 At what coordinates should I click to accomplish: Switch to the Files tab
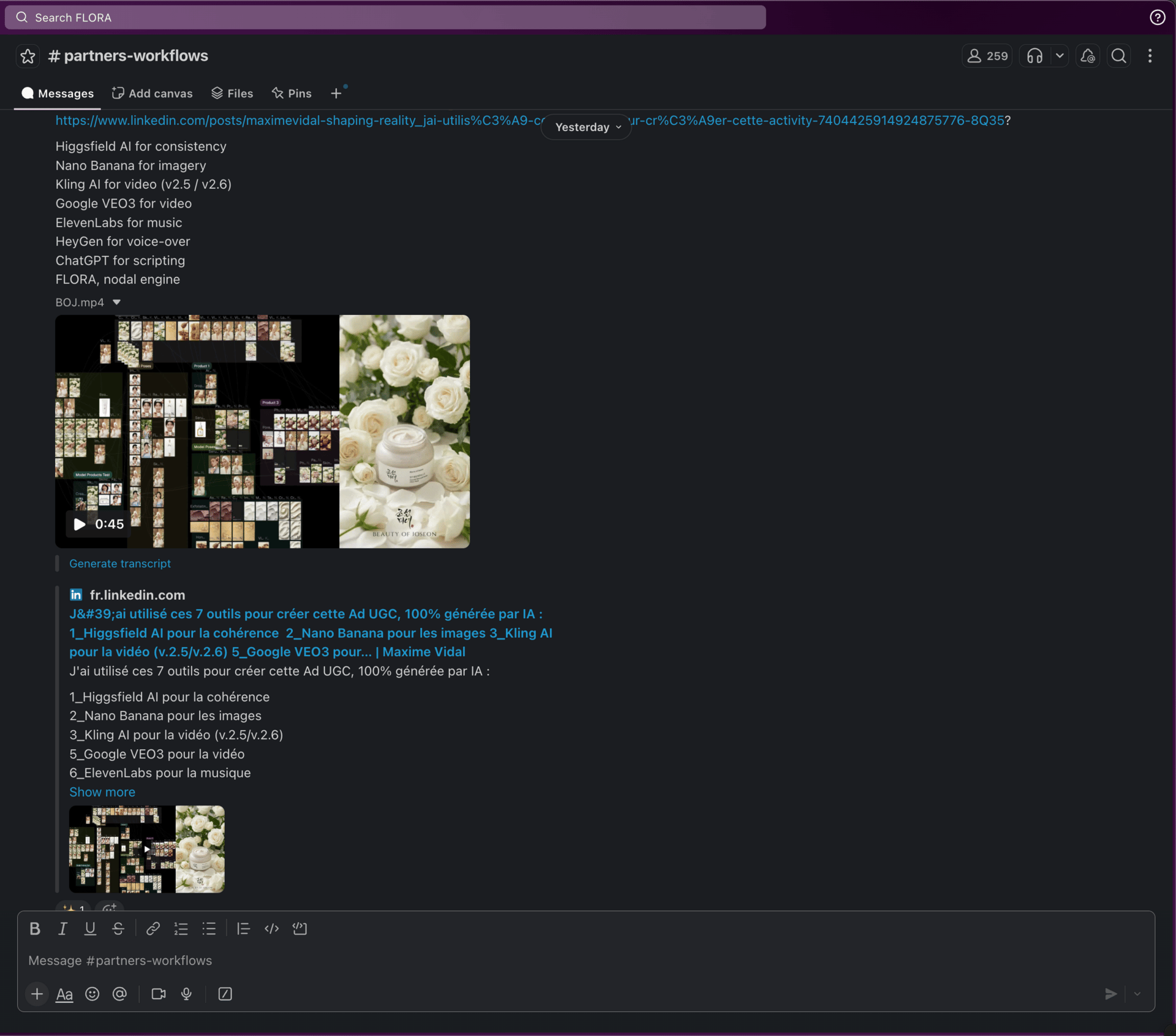pyautogui.click(x=232, y=94)
